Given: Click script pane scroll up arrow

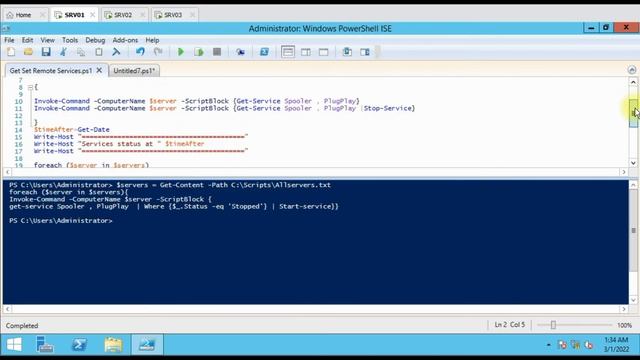Looking at the screenshot, I should click(633, 82).
